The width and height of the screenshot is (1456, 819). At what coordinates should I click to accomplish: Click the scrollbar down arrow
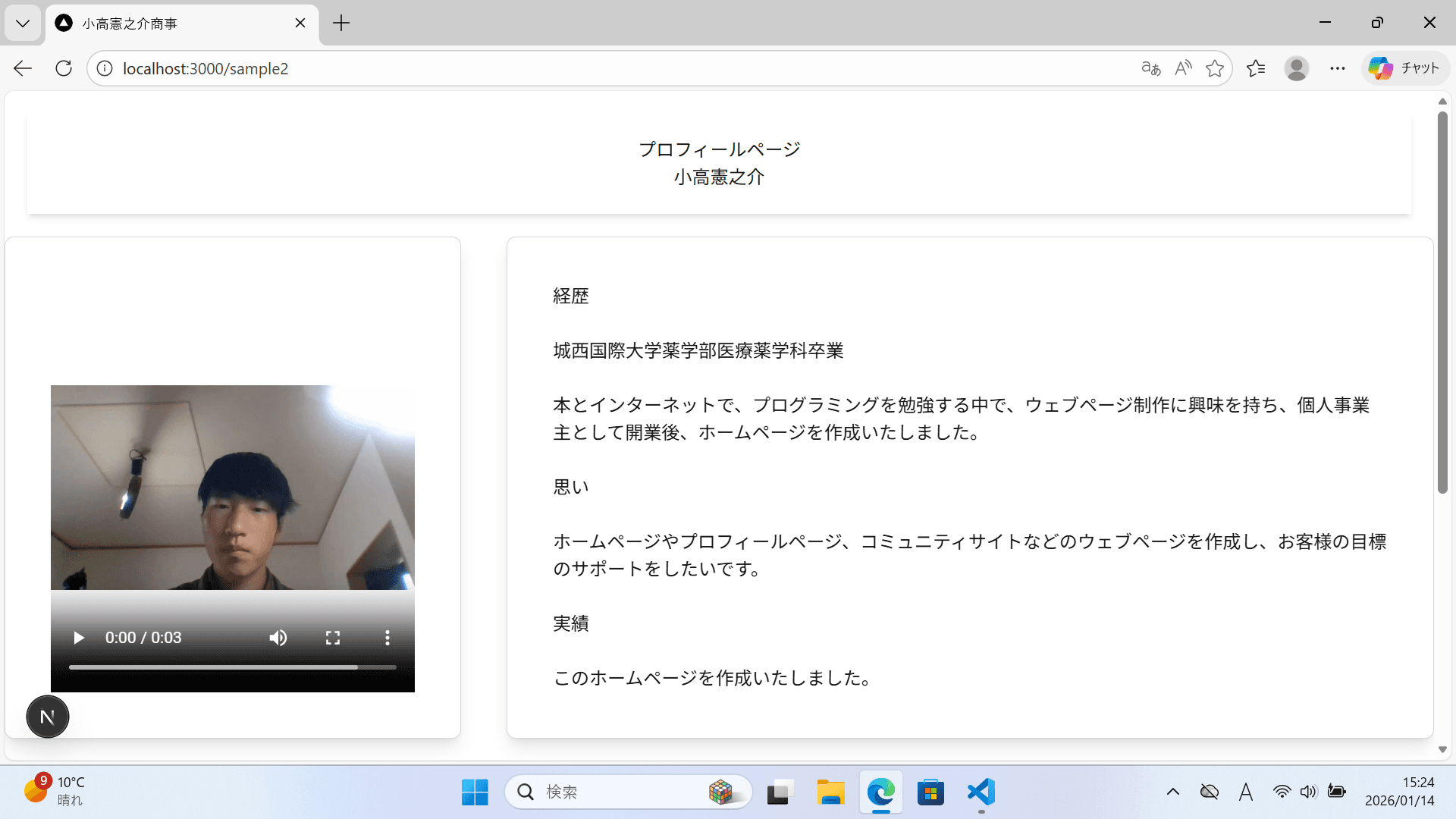1442,749
